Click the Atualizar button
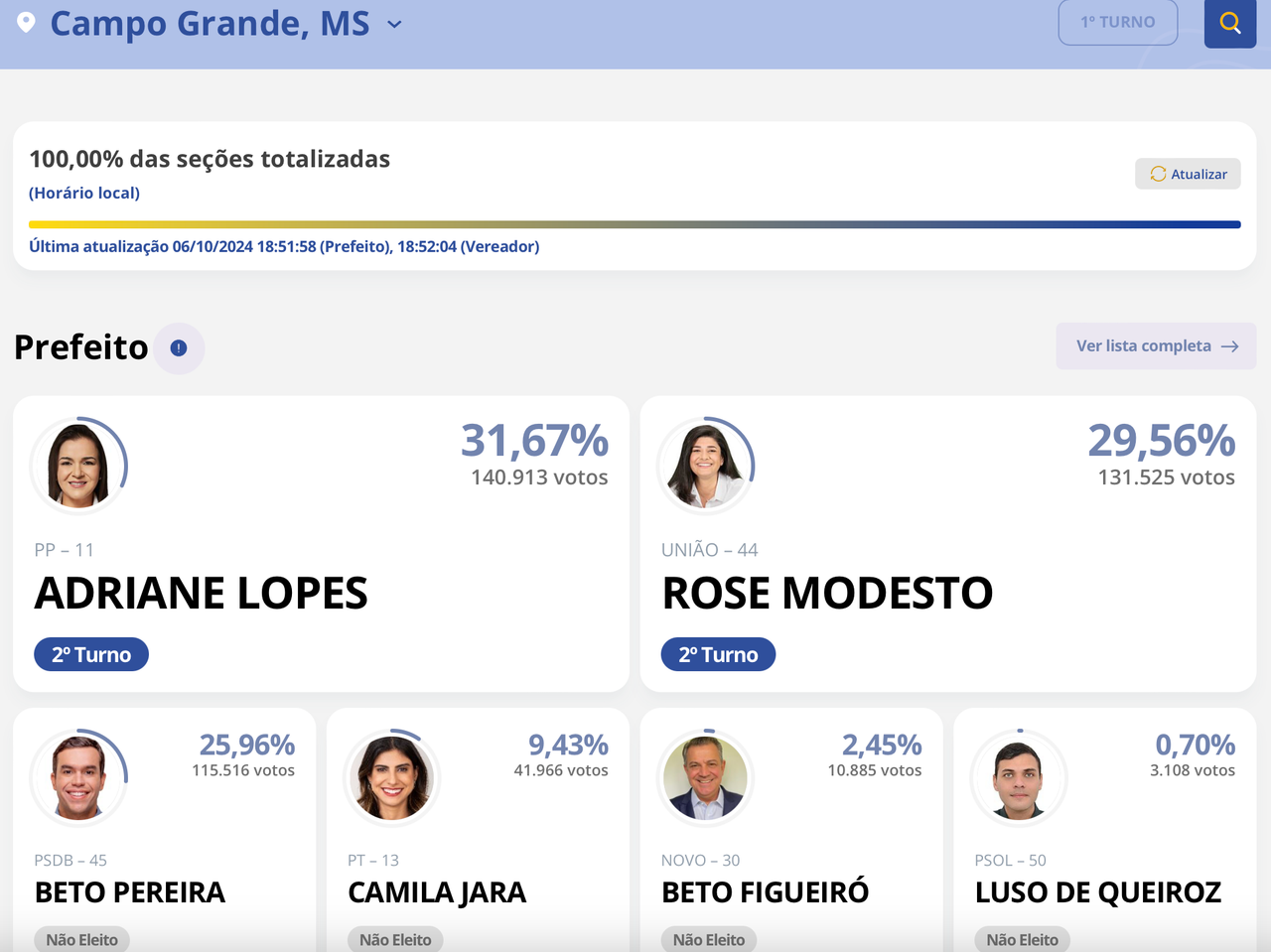Image resolution: width=1271 pixels, height=952 pixels. coord(1189,174)
